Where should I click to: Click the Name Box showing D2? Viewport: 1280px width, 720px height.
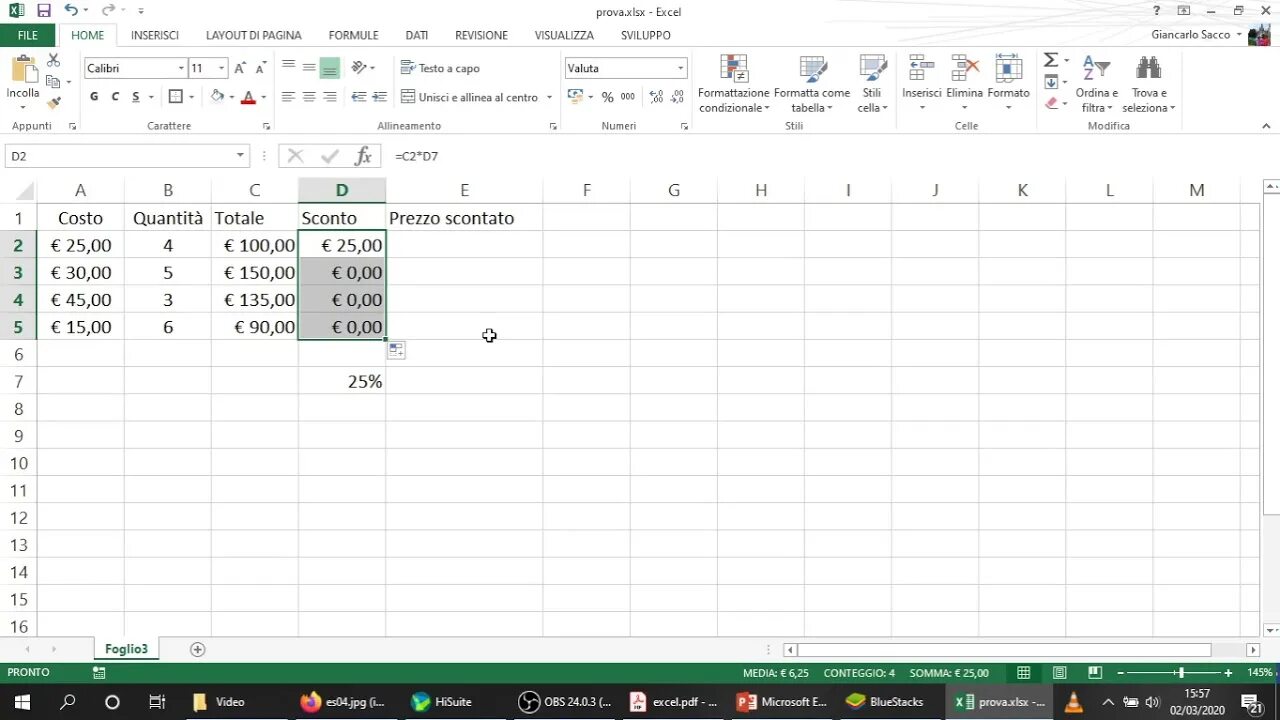120,156
